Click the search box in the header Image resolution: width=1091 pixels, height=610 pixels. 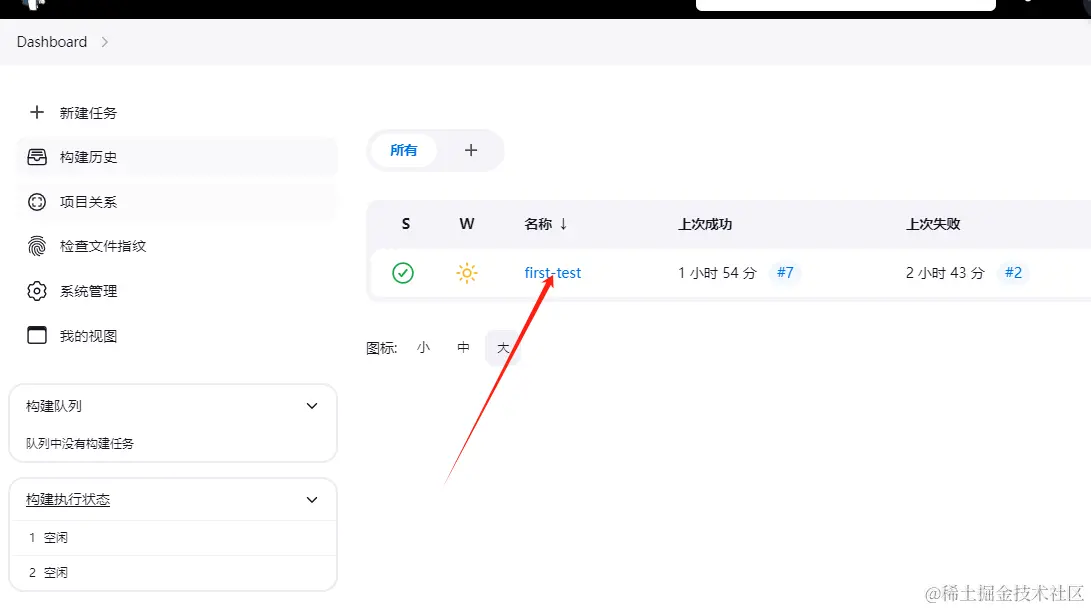click(845, 4)
